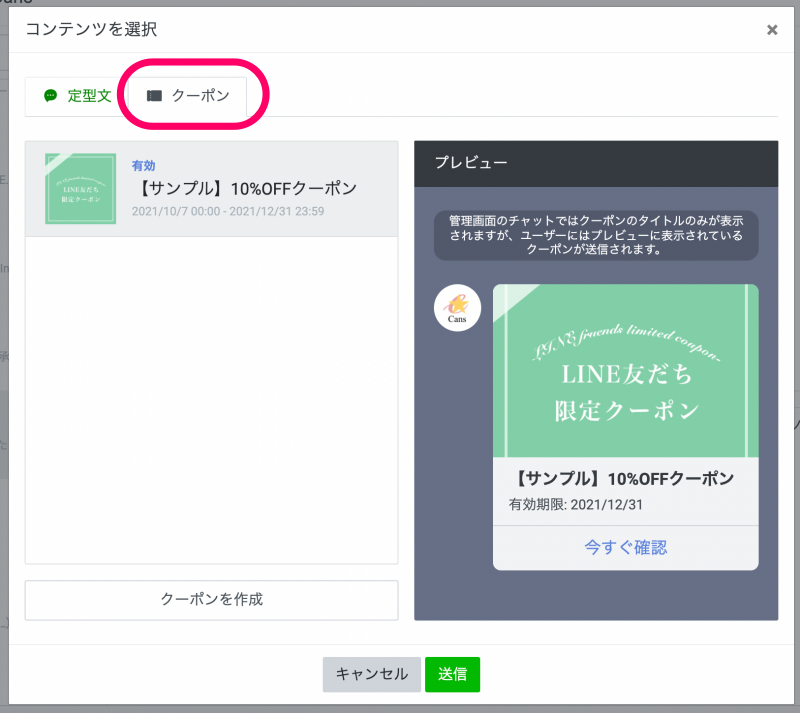Cancel with the キャンセル button
The image size is (800, 713).
(371, 674)
